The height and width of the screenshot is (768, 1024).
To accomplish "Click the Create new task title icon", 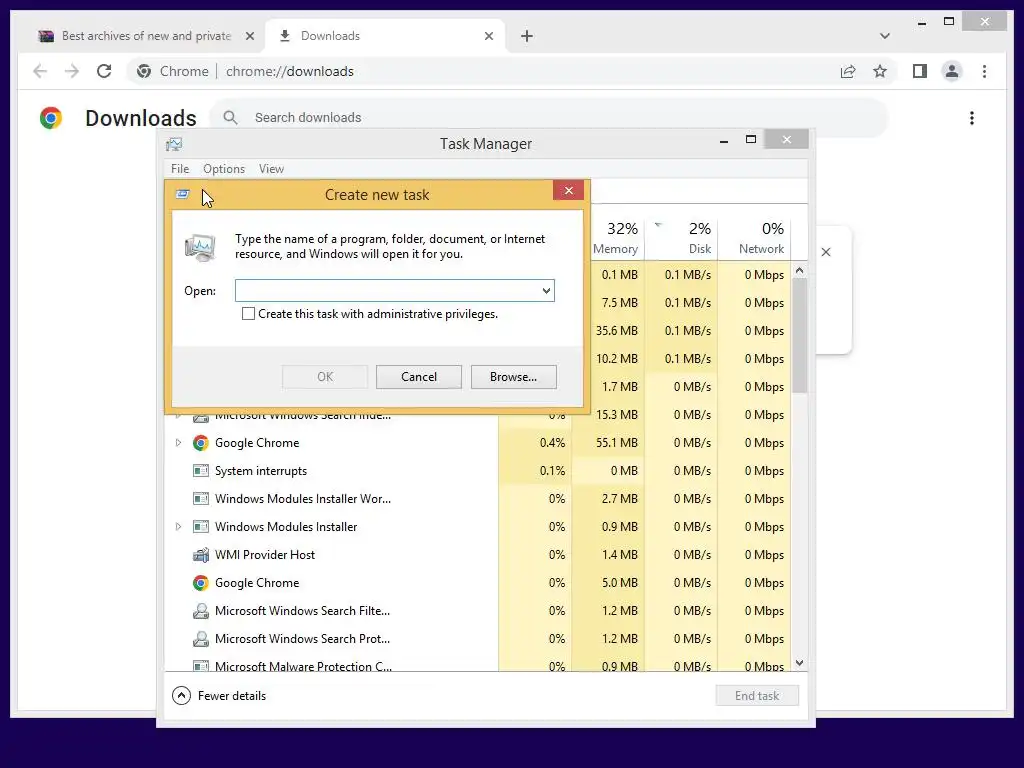I will tap(182, 194).
